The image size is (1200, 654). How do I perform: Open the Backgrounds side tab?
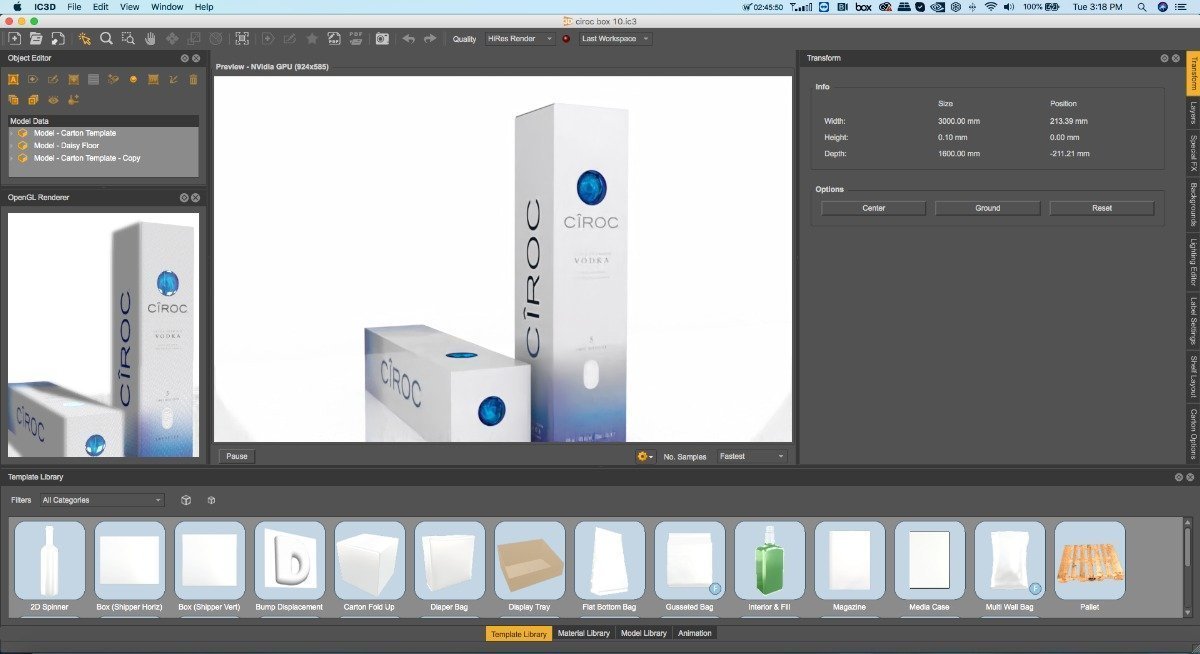[1193, 204]
